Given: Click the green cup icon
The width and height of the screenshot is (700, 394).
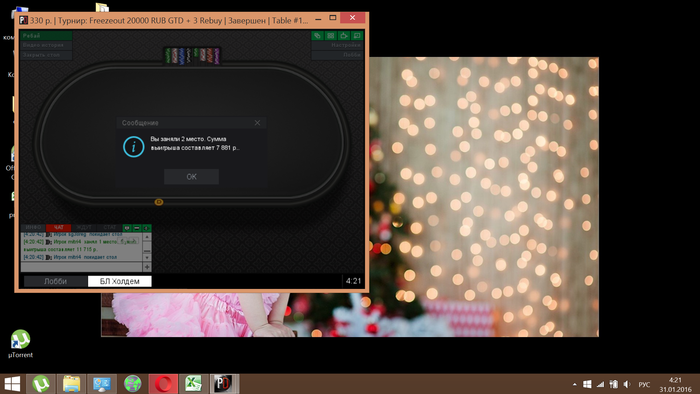Looking at the screenshot, I should pos(344,36).
